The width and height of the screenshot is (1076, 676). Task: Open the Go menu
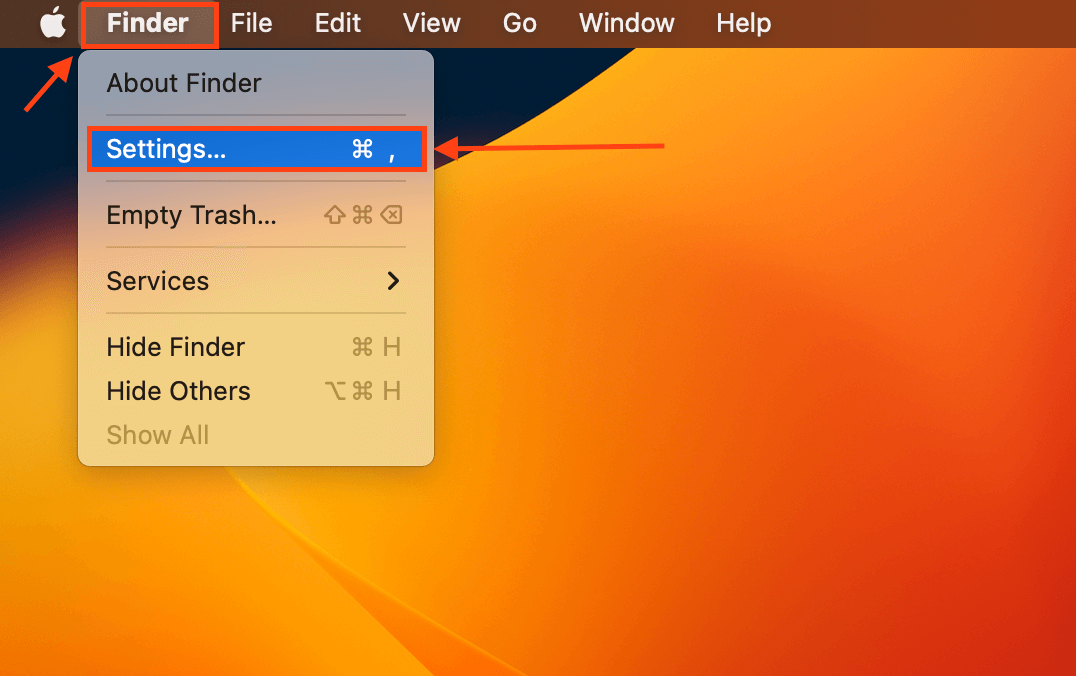[519, 23]
